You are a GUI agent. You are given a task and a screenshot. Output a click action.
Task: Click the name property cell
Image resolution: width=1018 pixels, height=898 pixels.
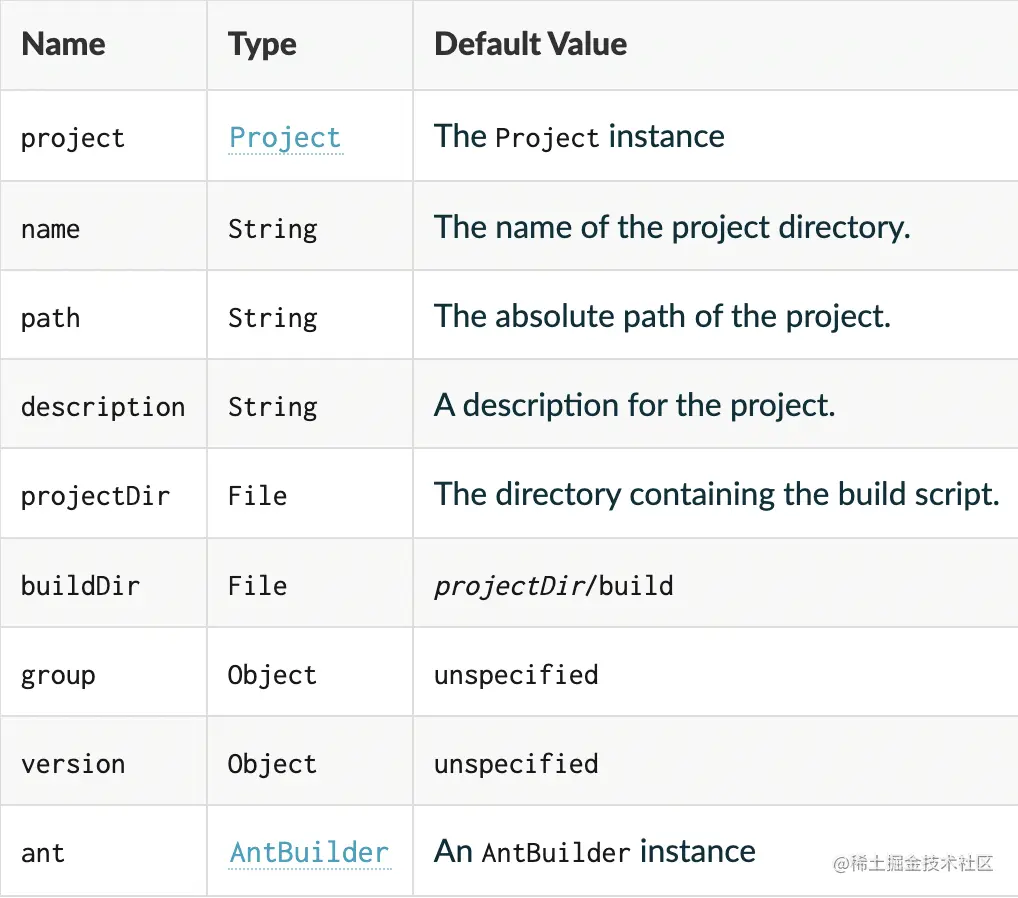click(x=50, y=228)
